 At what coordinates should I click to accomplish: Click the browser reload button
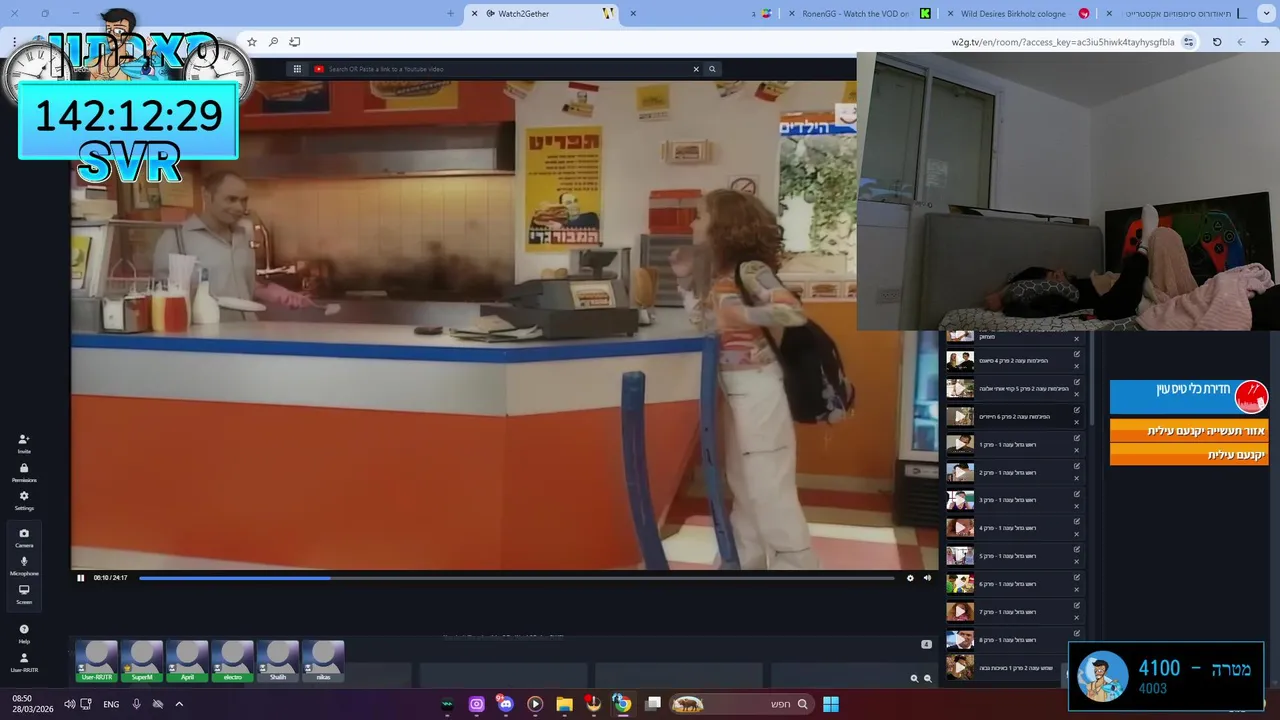(x=1217, y=42)
